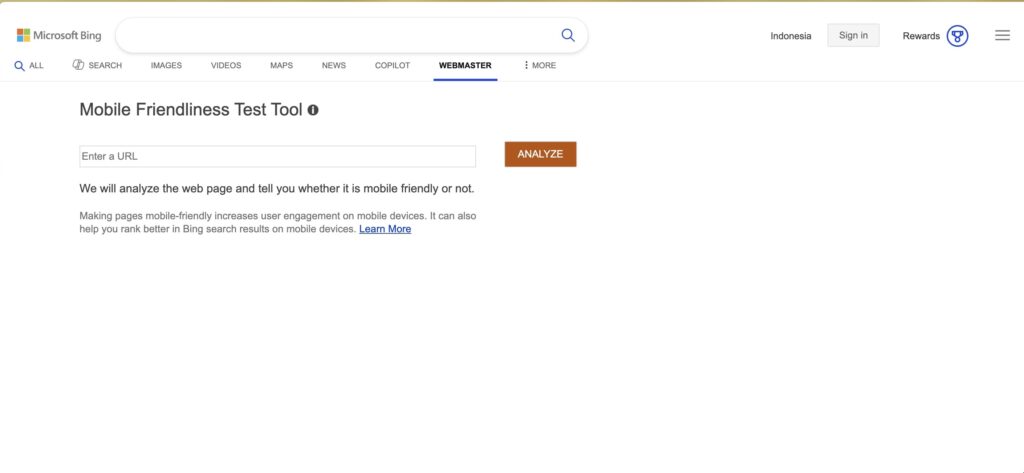Switch to the IMAGES tab
The height and width of the screenshot is (473, 1024).
point(166,65)
